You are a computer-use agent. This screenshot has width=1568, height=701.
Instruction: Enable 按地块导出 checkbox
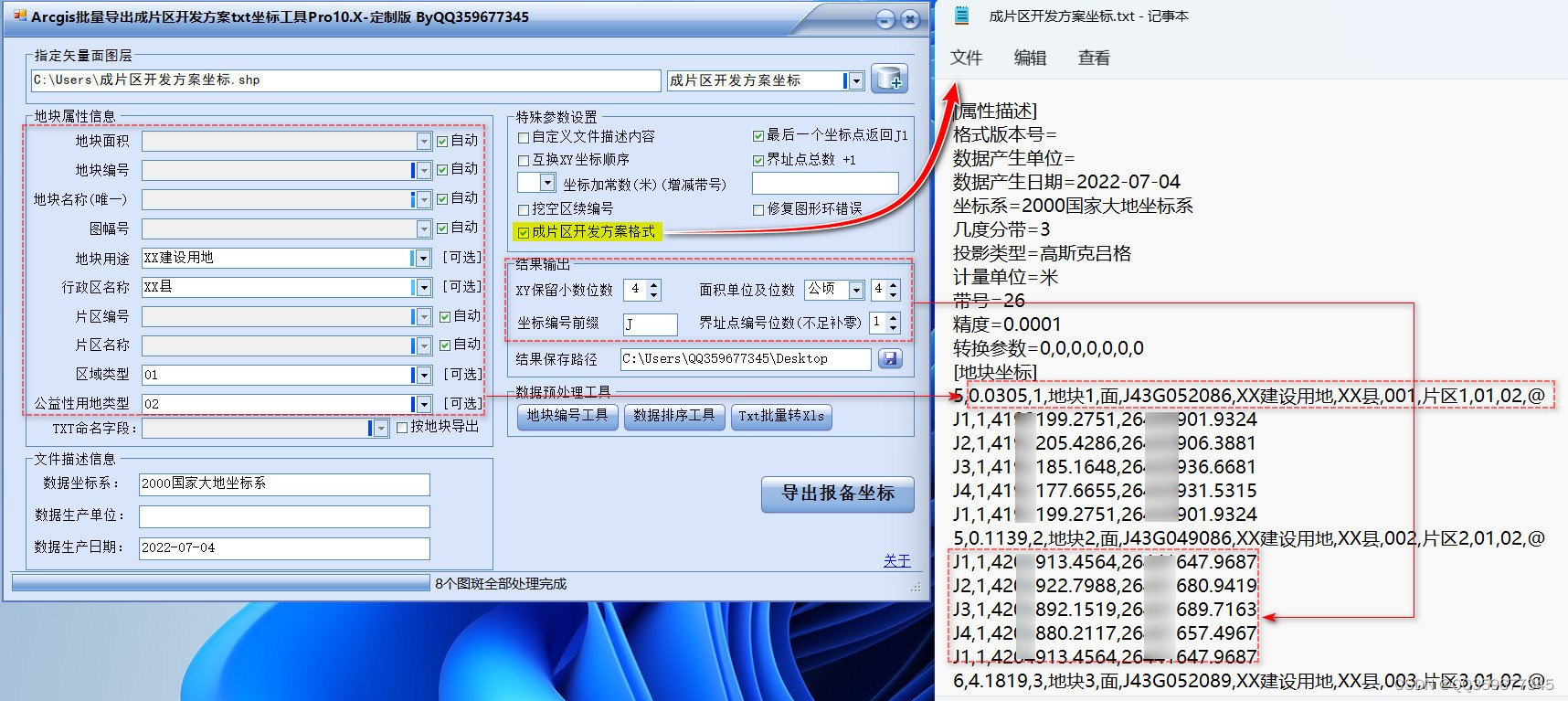click(402, 428)
